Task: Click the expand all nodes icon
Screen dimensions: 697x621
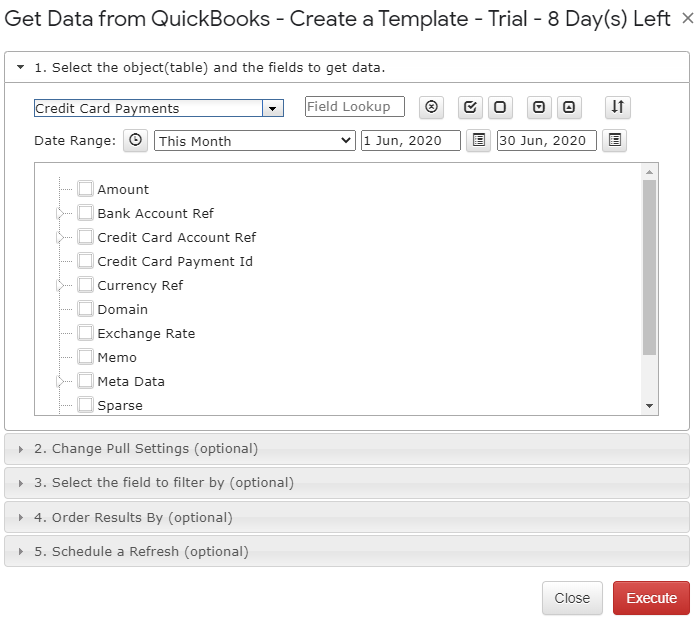Action: tap(539, 107)
